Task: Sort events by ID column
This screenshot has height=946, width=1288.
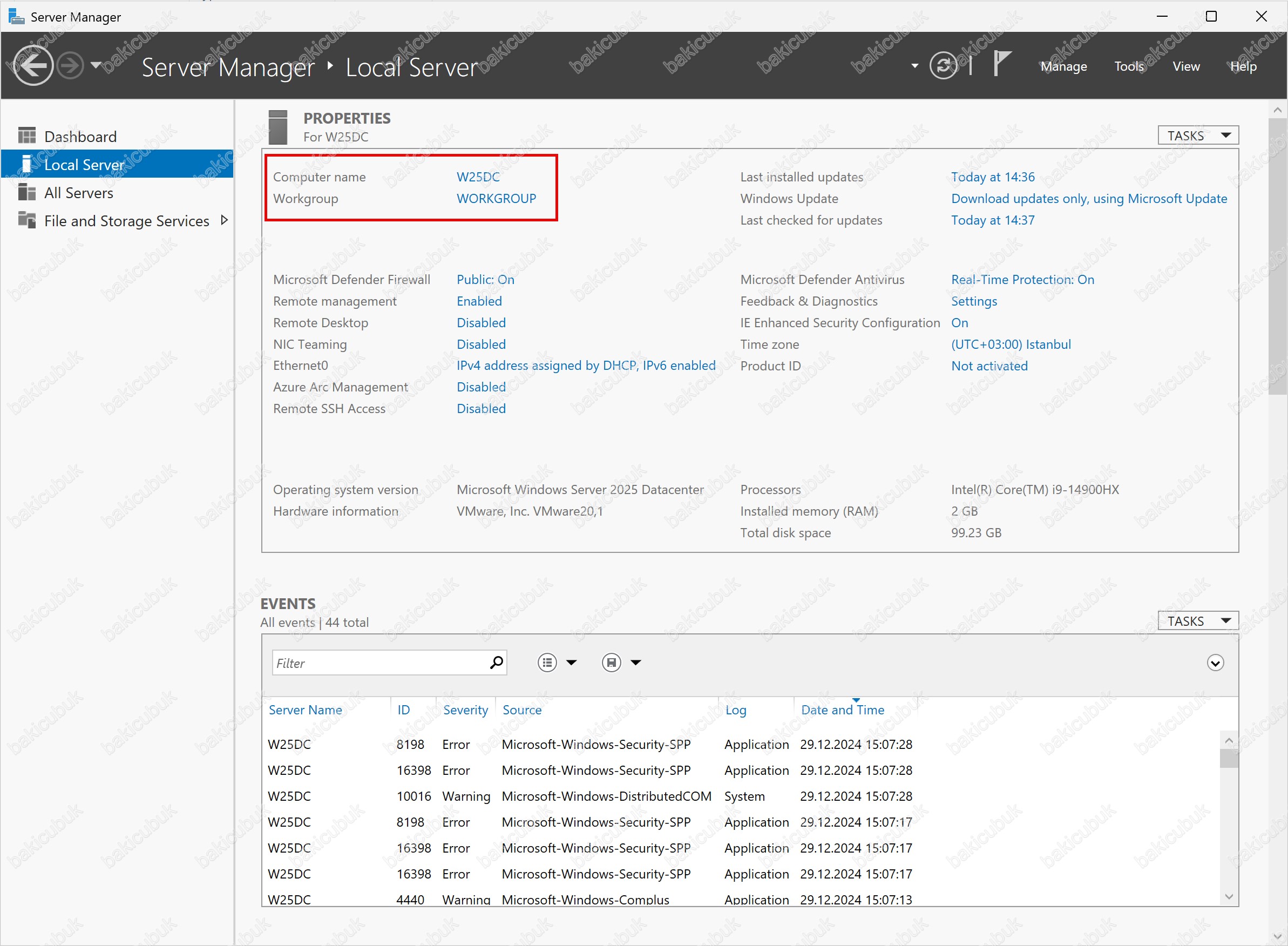Action: pos(404,709)
